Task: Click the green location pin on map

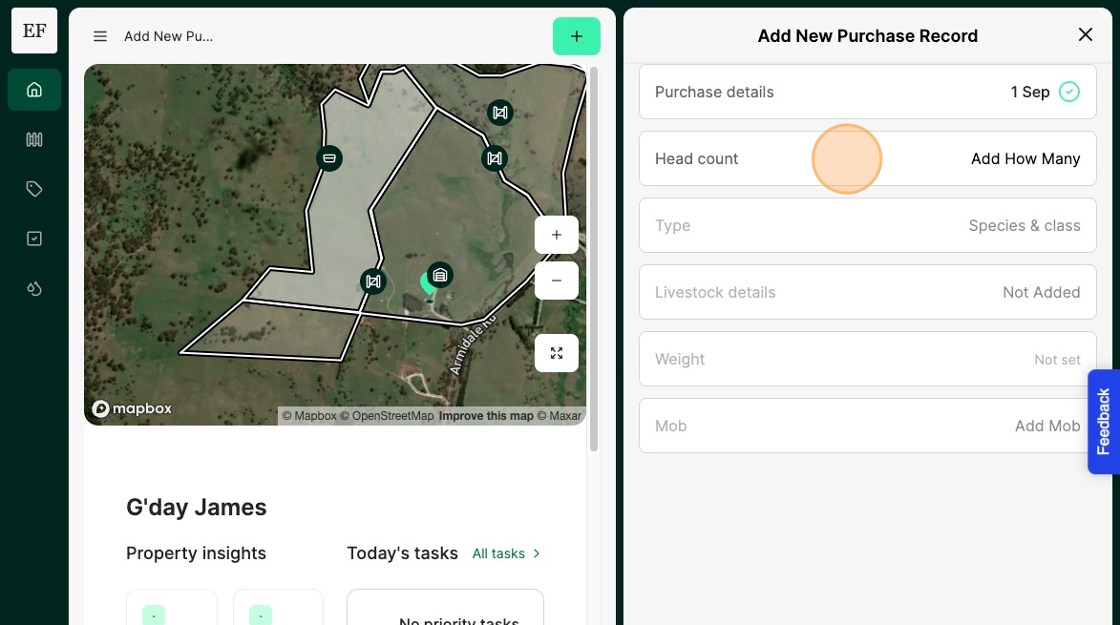Action: pyautogui.click(x=427, y=286)
